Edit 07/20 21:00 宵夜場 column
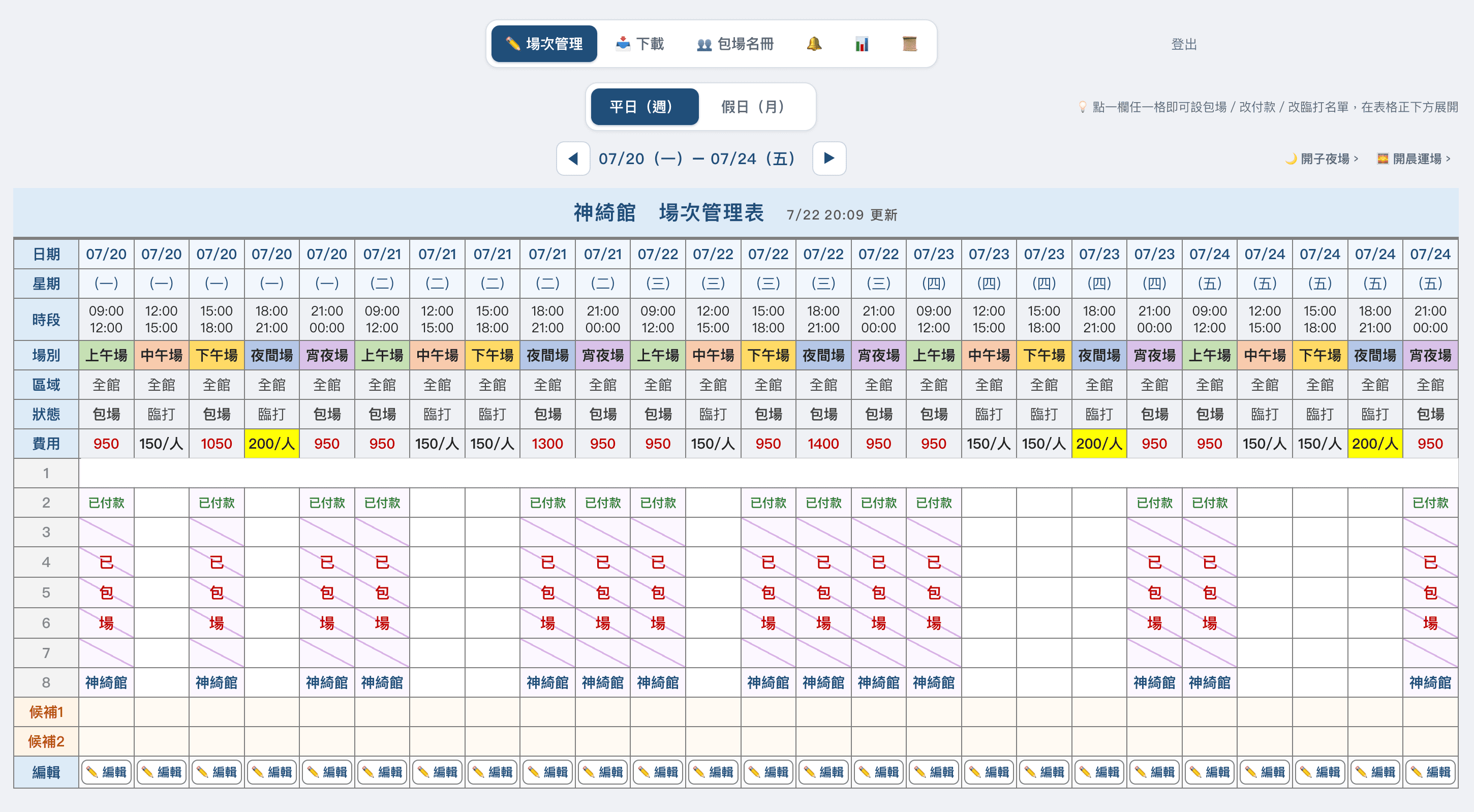Image resolution: width=1474 pixels, height=812 pixels. (x=327, y=772)
